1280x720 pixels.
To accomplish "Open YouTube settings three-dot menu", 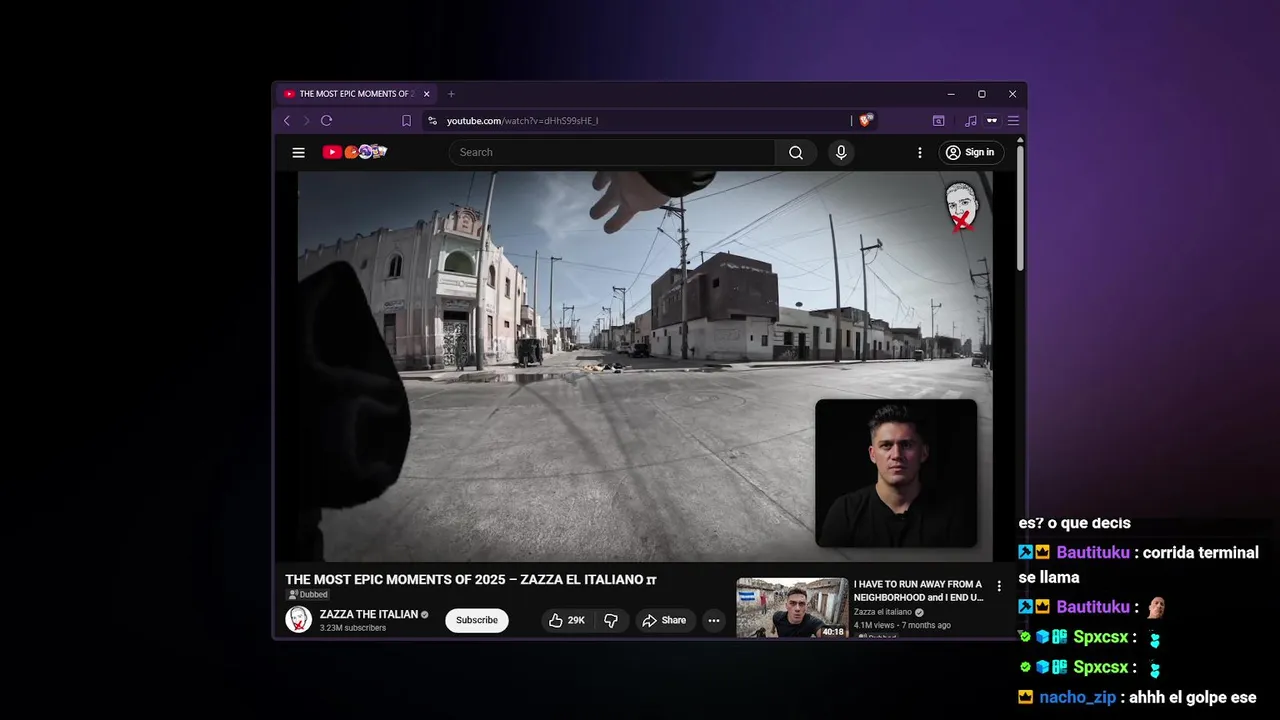I will 920,152.
